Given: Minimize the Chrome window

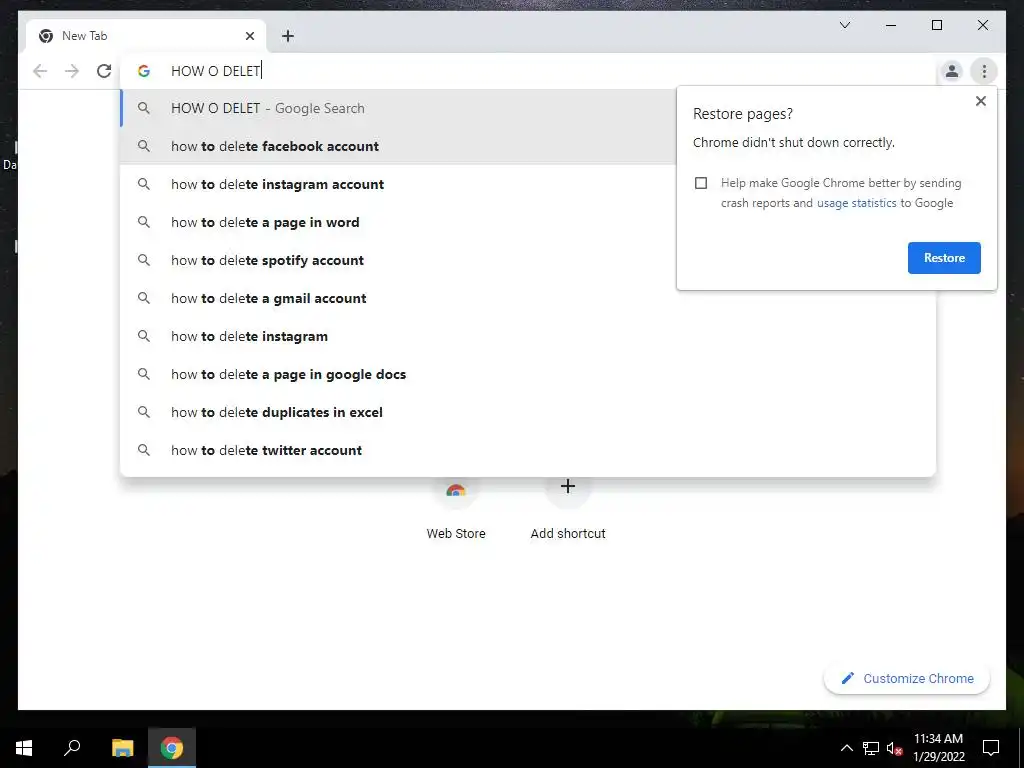Looking at the screenshot, I should (891, 25).
